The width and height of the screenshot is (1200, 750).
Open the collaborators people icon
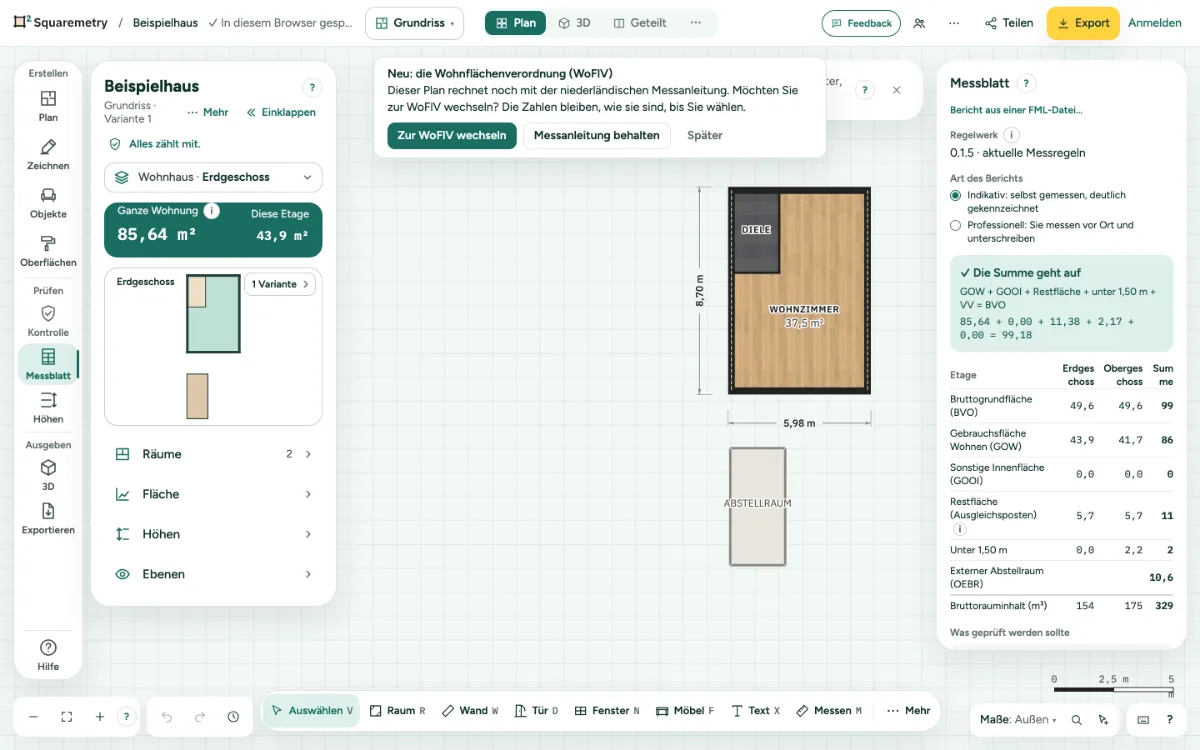point(919,23)
